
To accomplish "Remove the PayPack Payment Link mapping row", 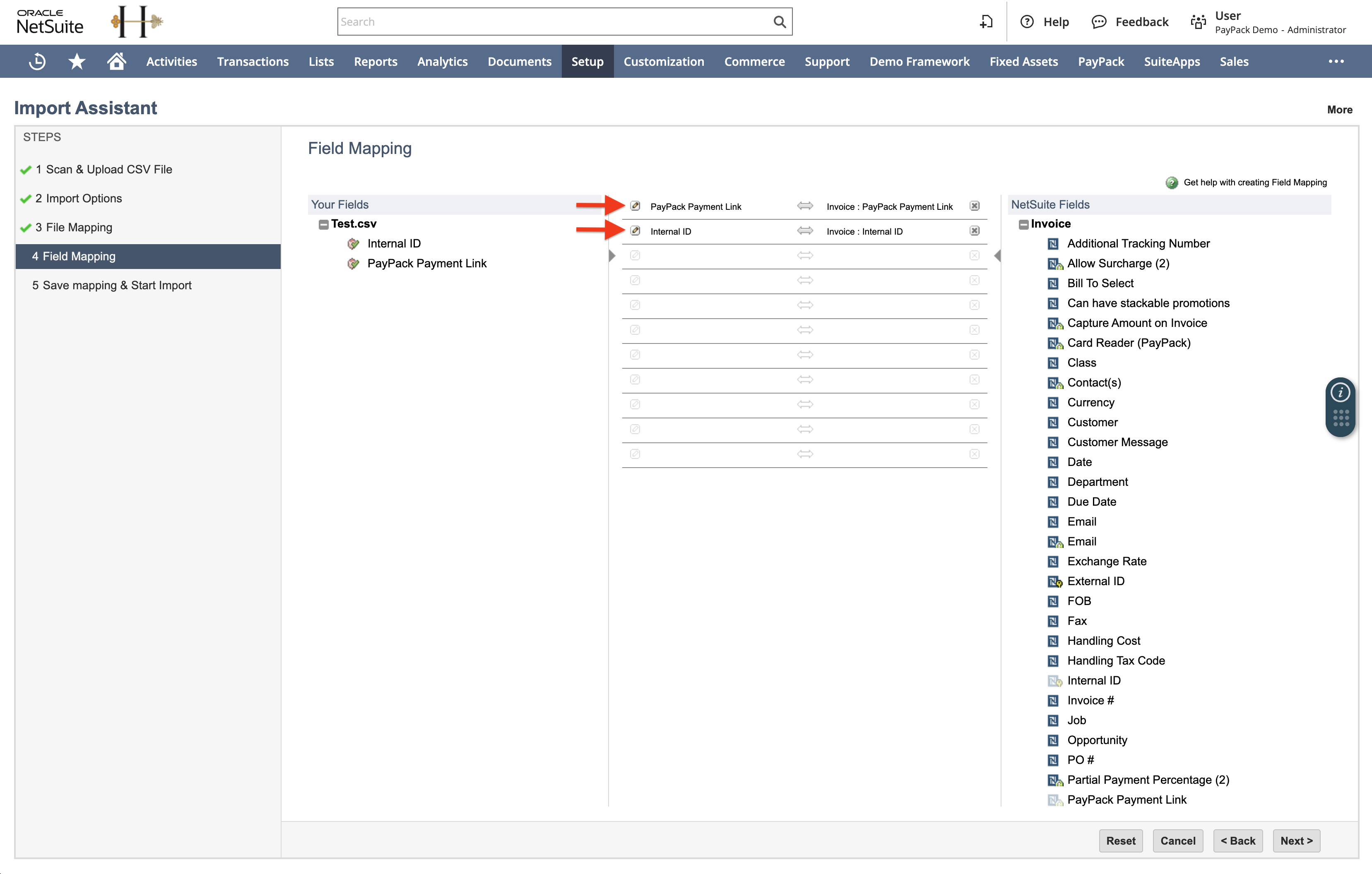I will (974, 206).
